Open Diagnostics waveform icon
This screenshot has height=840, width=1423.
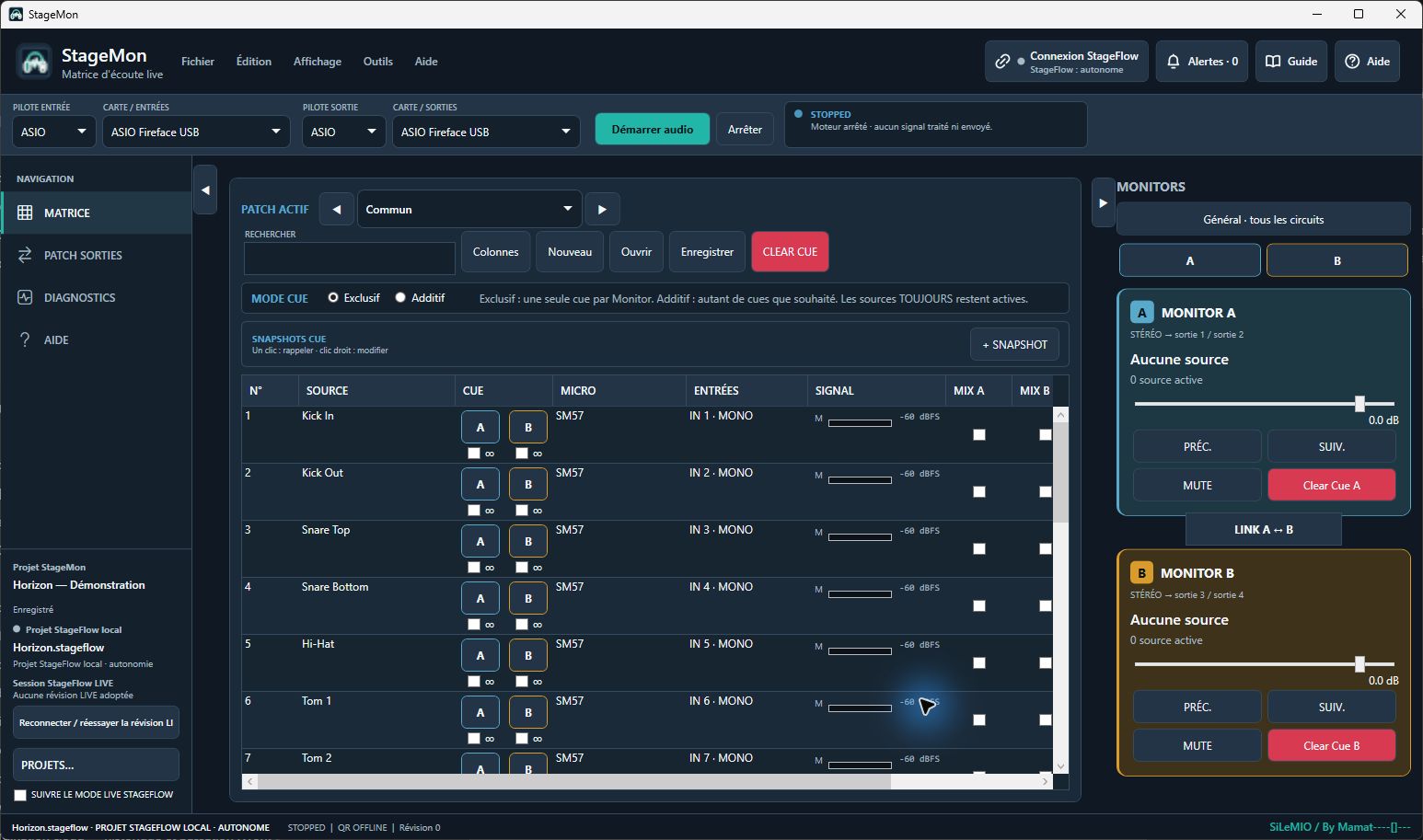[x=25, y=297]
